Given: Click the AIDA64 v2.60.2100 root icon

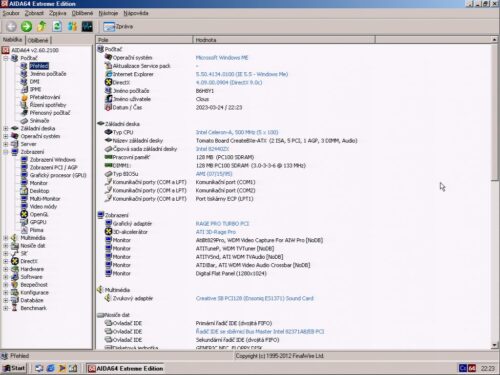Looking at the screenshot, I should [x=5, y=50].
